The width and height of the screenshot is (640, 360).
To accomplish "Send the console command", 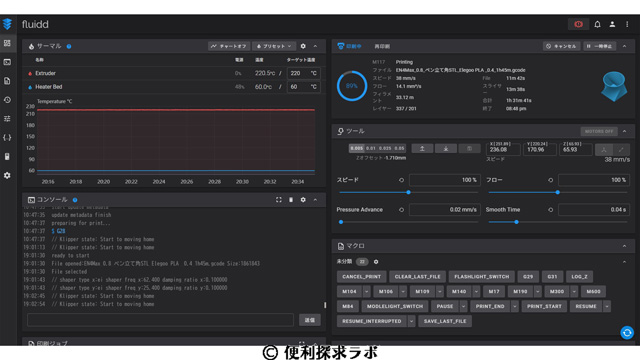I will (310, 320).
